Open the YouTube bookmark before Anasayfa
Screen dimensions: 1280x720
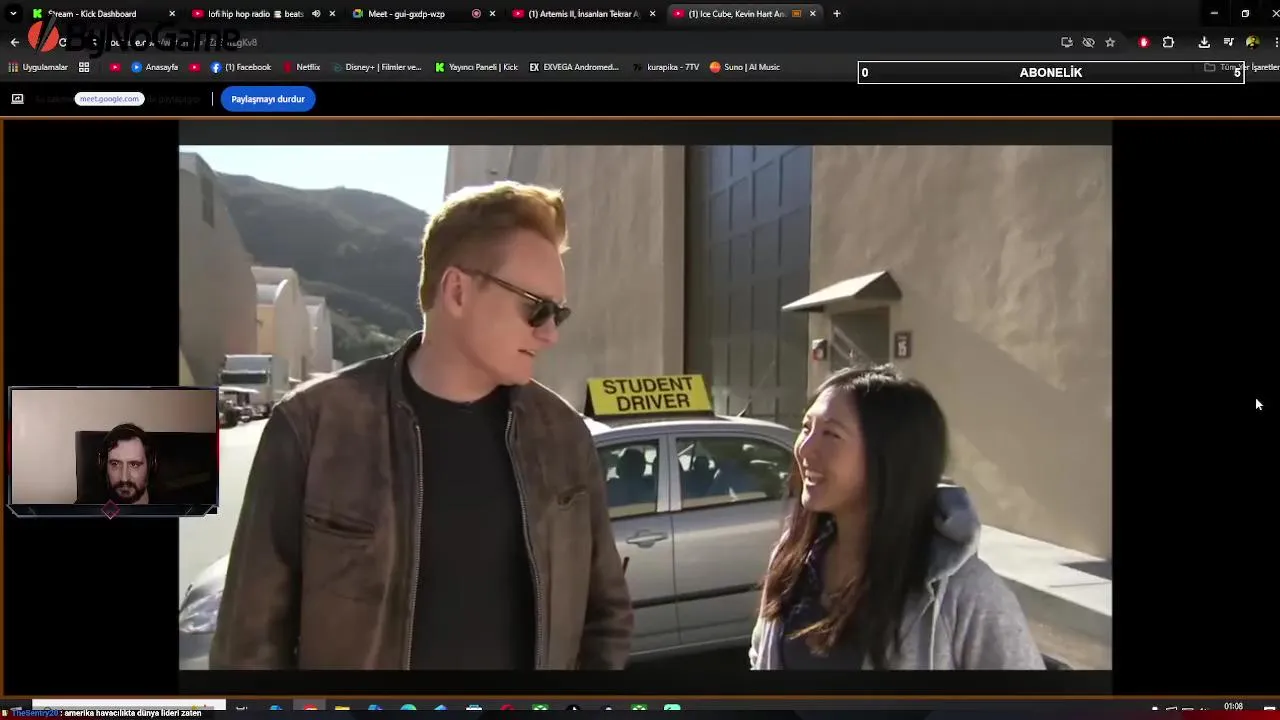(x=115, y=67)
